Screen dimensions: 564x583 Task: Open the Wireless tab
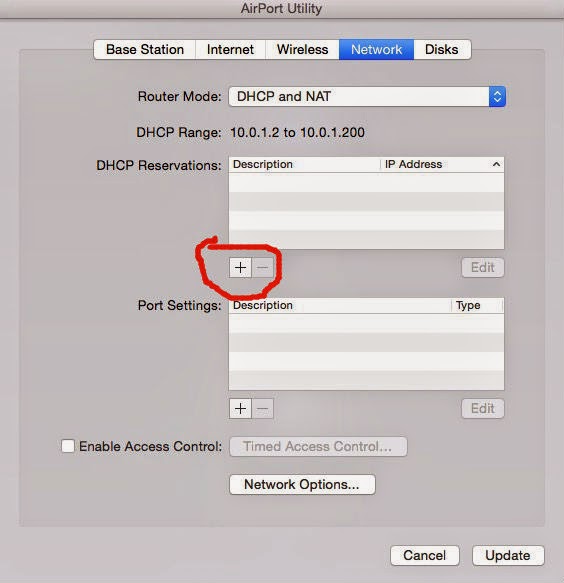tap(302, 49)
